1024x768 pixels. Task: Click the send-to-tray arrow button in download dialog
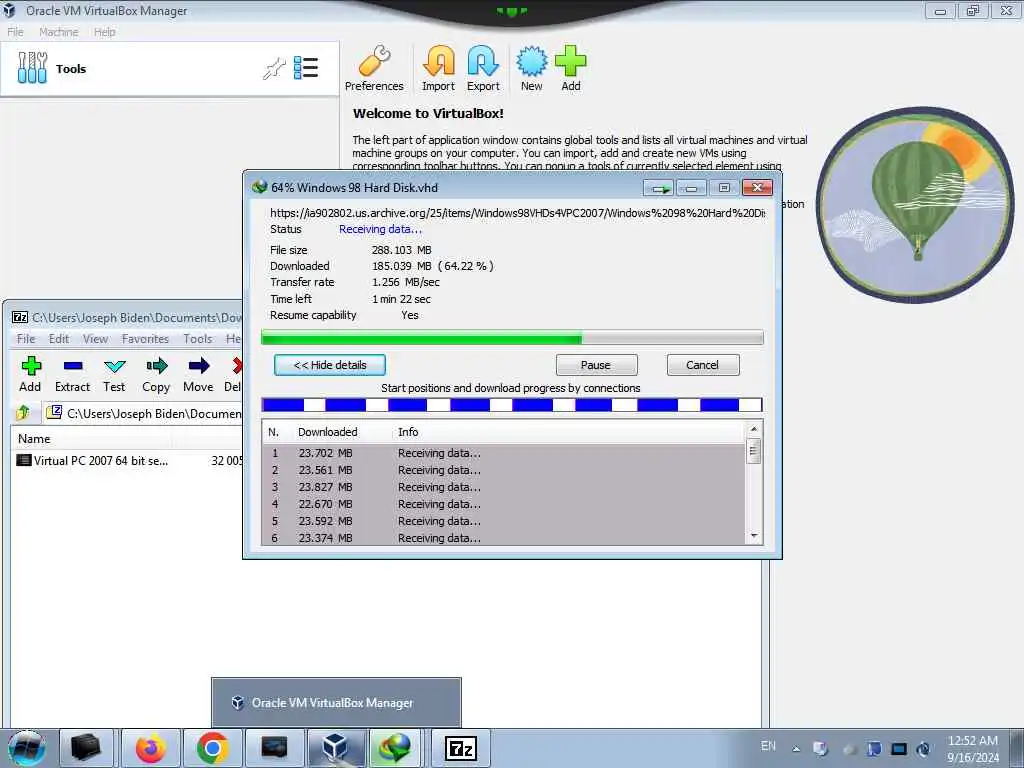[659, 188]
